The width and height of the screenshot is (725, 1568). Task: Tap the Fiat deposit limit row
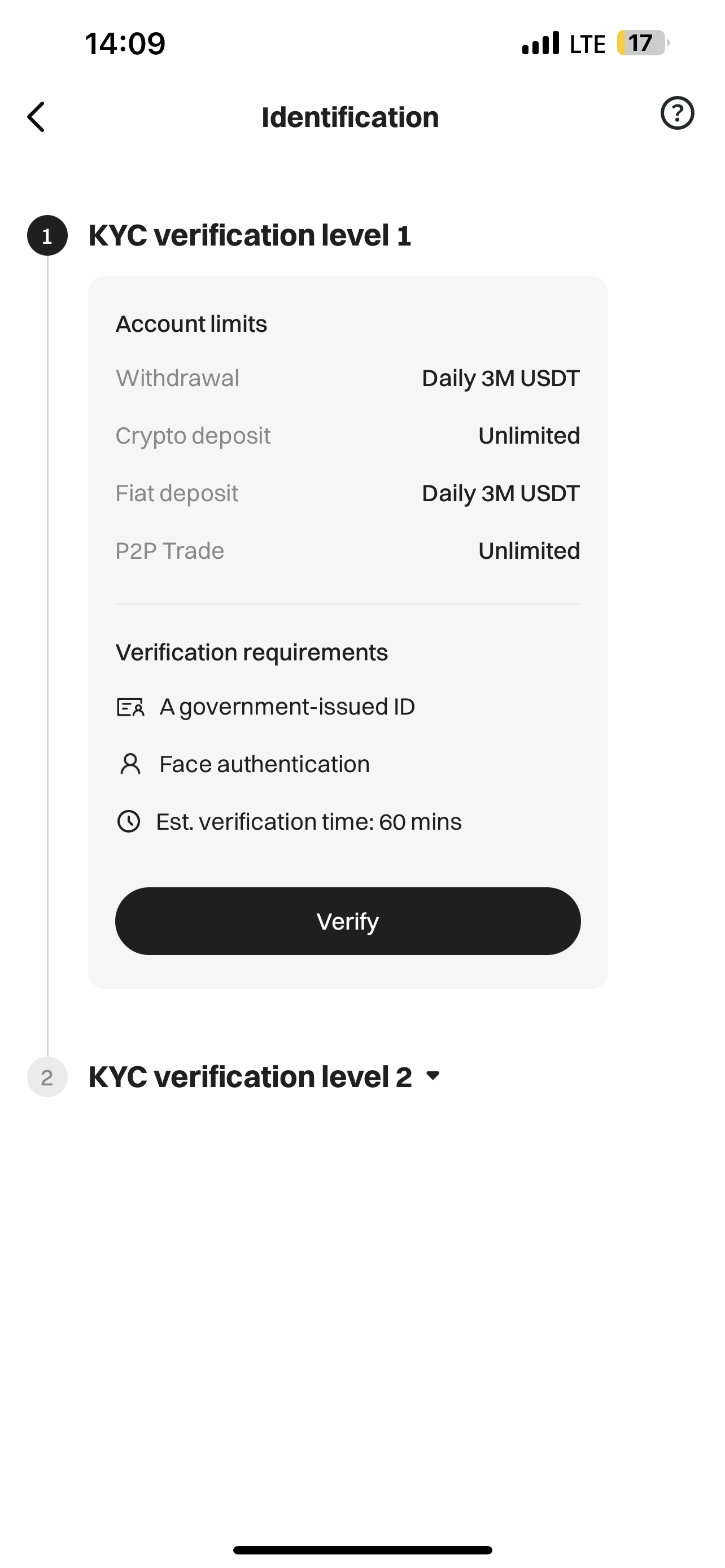pyautogui.click(x=348, y=493)
